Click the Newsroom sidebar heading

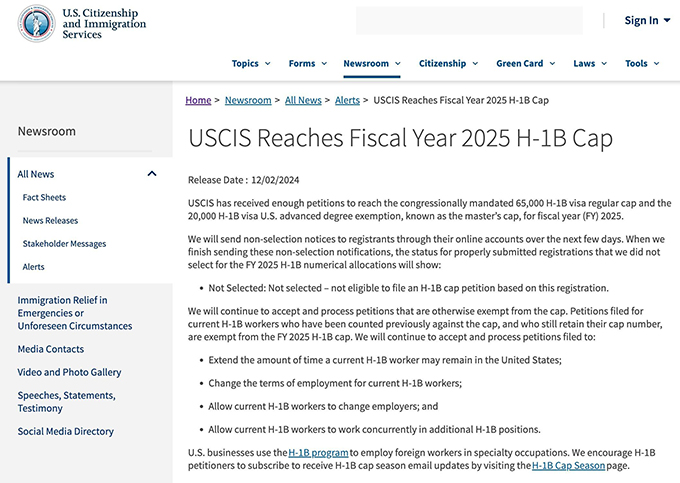46,131
